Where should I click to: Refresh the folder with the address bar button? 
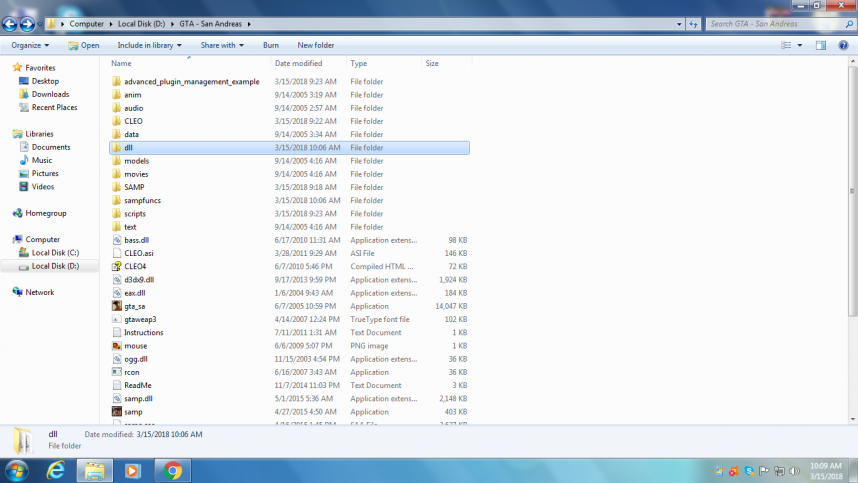click(x=693, y=24)
